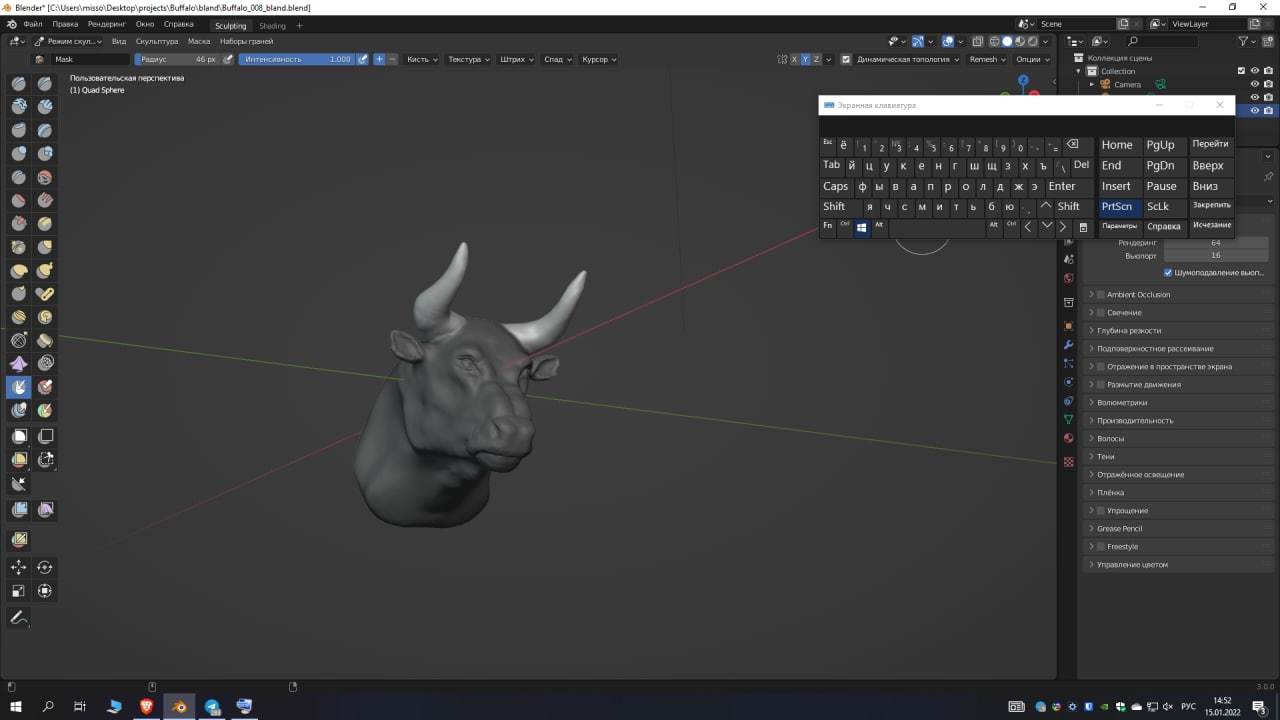This screenshot has height=720, width=1280.
Task: Select the Line Project tool
Action: [x=19, y=484]
